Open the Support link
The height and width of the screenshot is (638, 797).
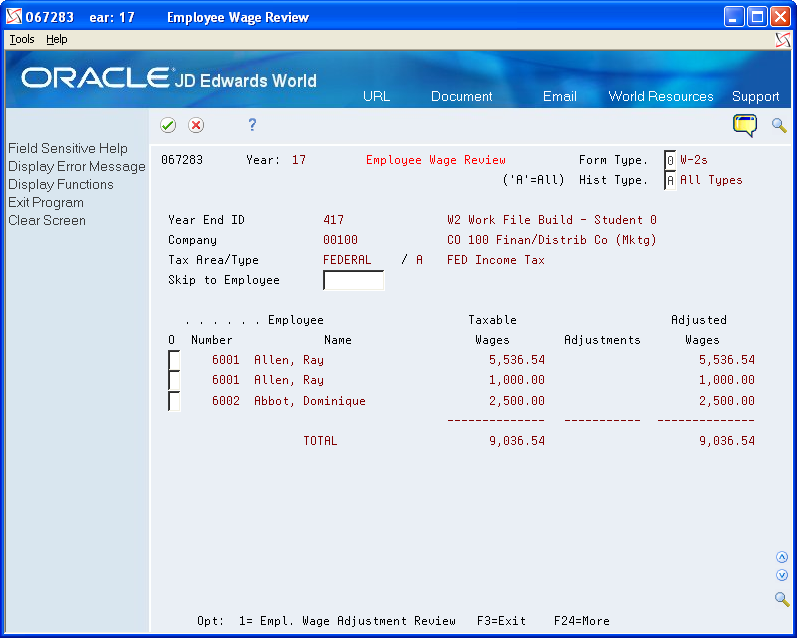(755, 96)
